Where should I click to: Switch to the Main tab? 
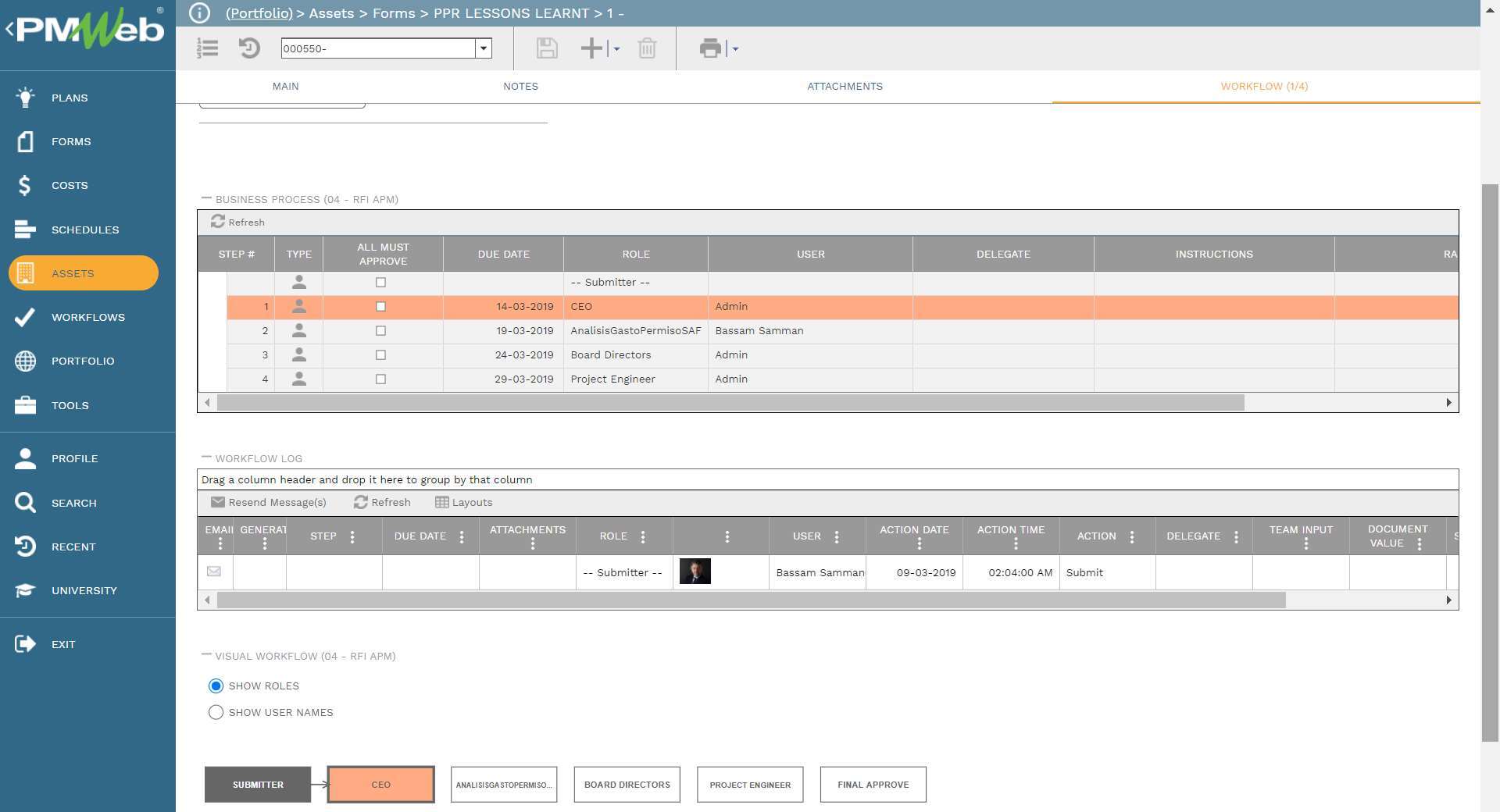286,87
